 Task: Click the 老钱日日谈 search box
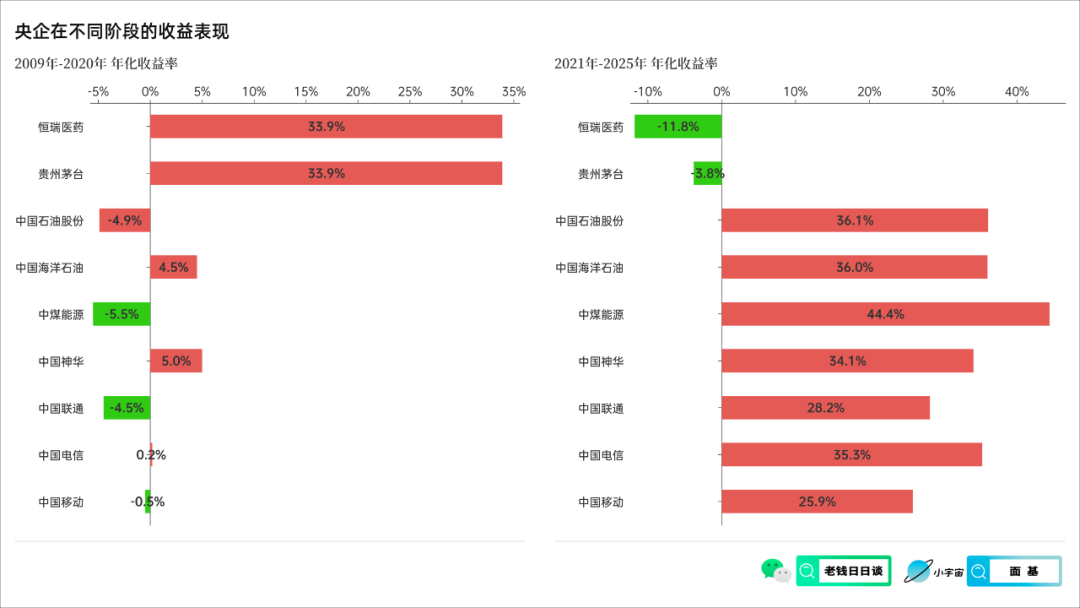[x=844, y=571]
